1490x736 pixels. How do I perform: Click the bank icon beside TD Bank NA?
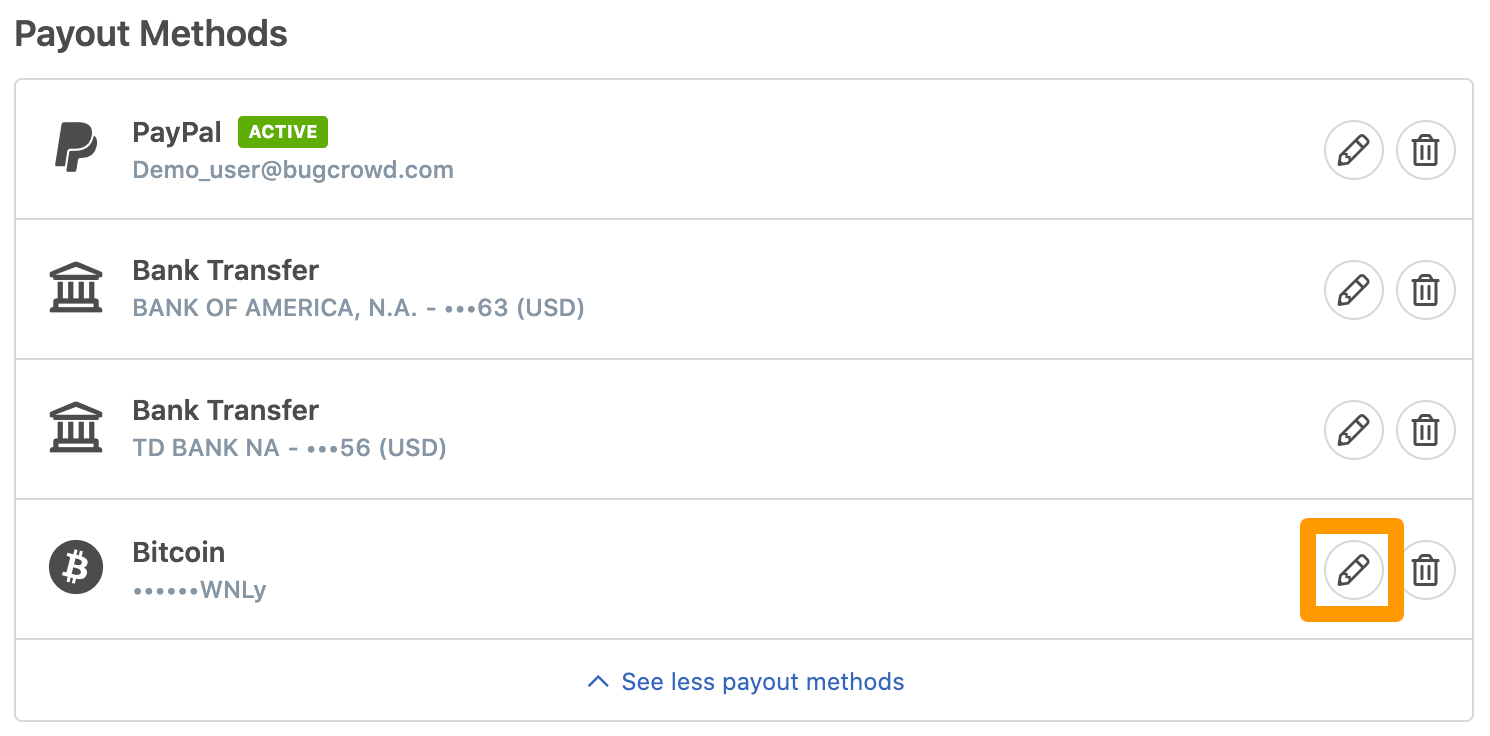click(x=76, y=428)
